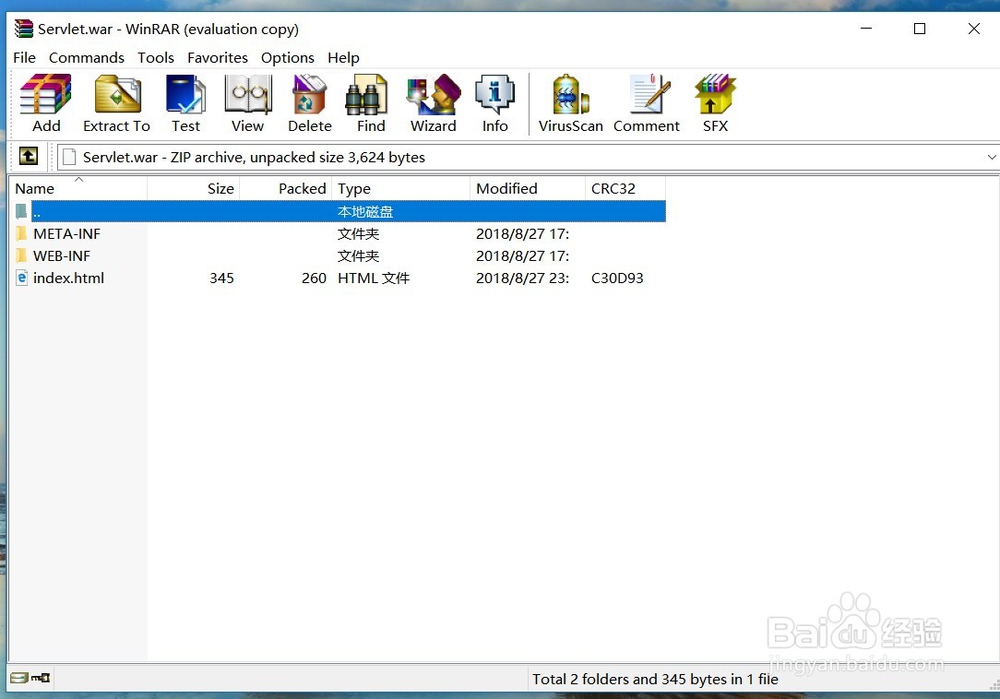Select the META-INF folder name

tap(66, 233)
